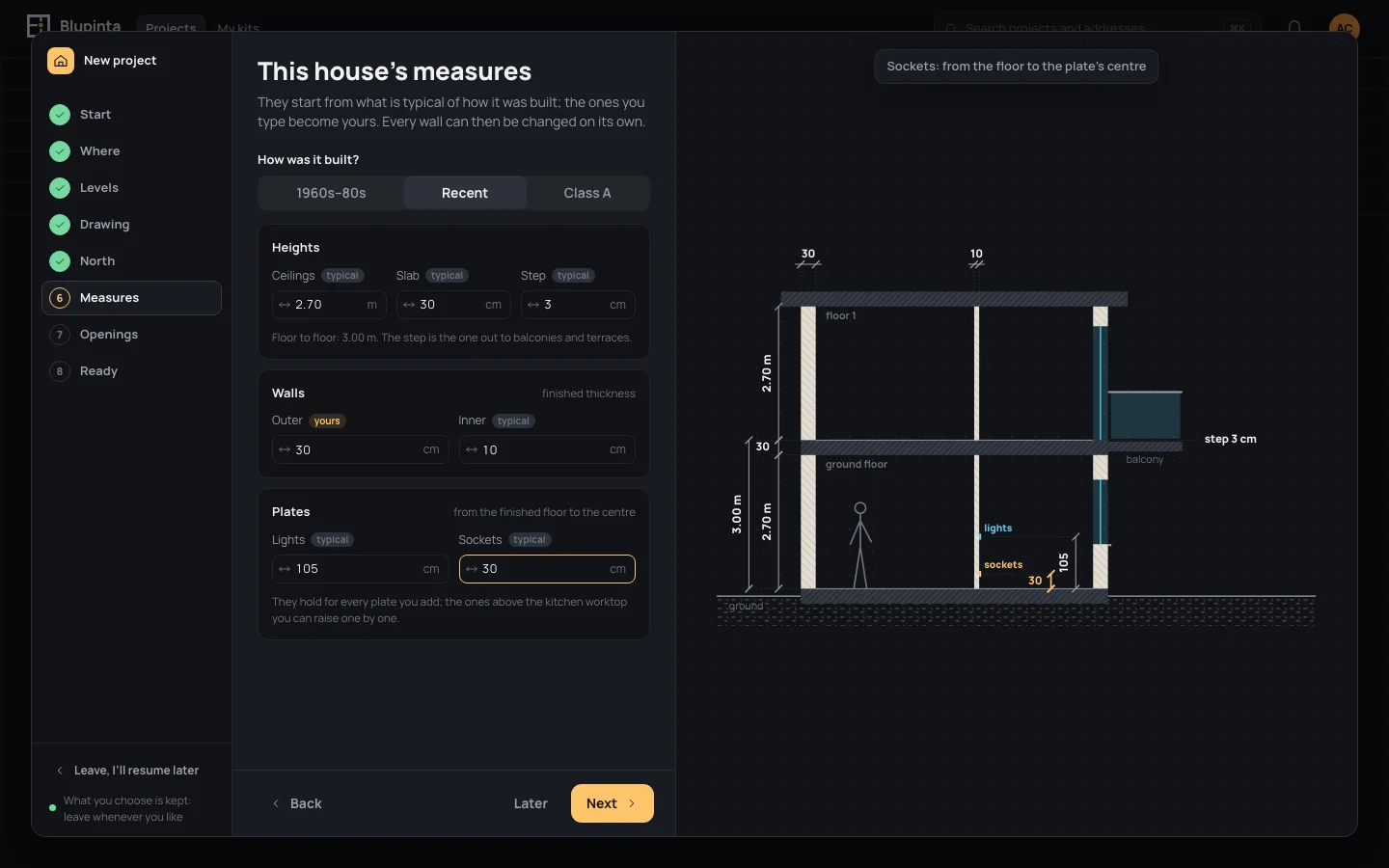Click the arrow icon in Outer field

tap(285, 449)
